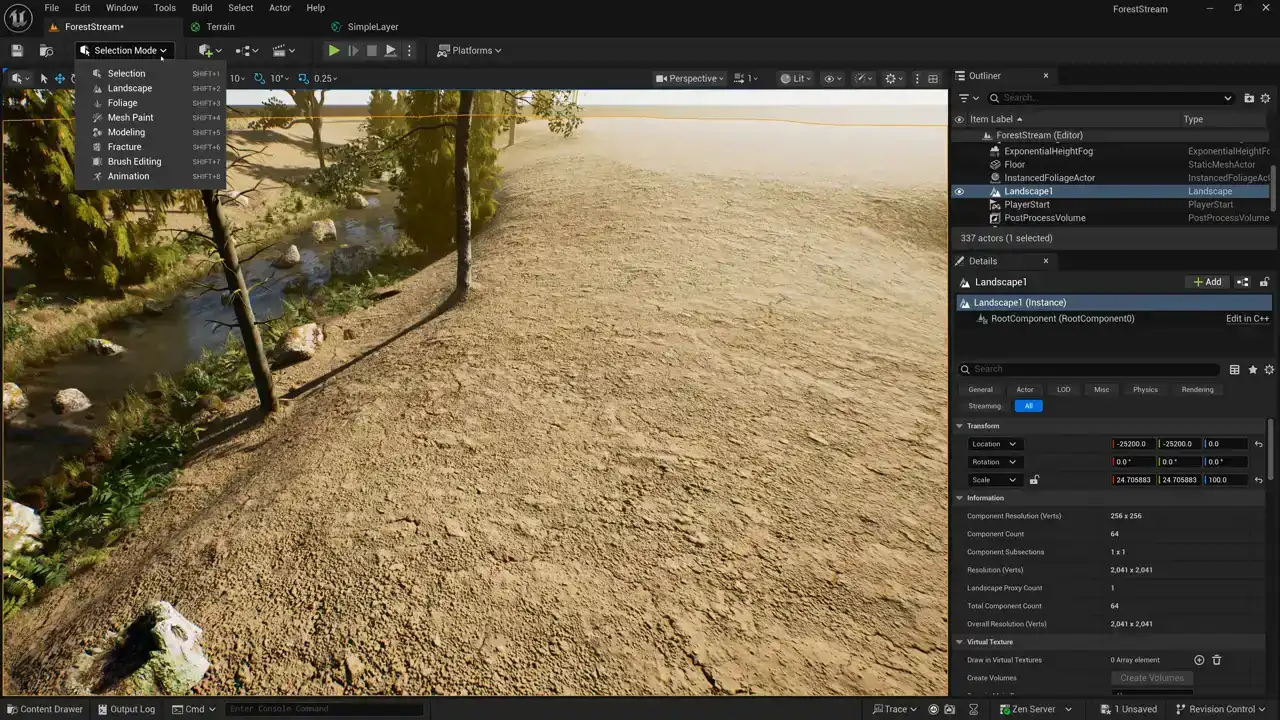This screenshot has width=1280, height=720.
Task: Open the Outliner settings gear
Action: pyautogui.click(x=1265, y=98)
